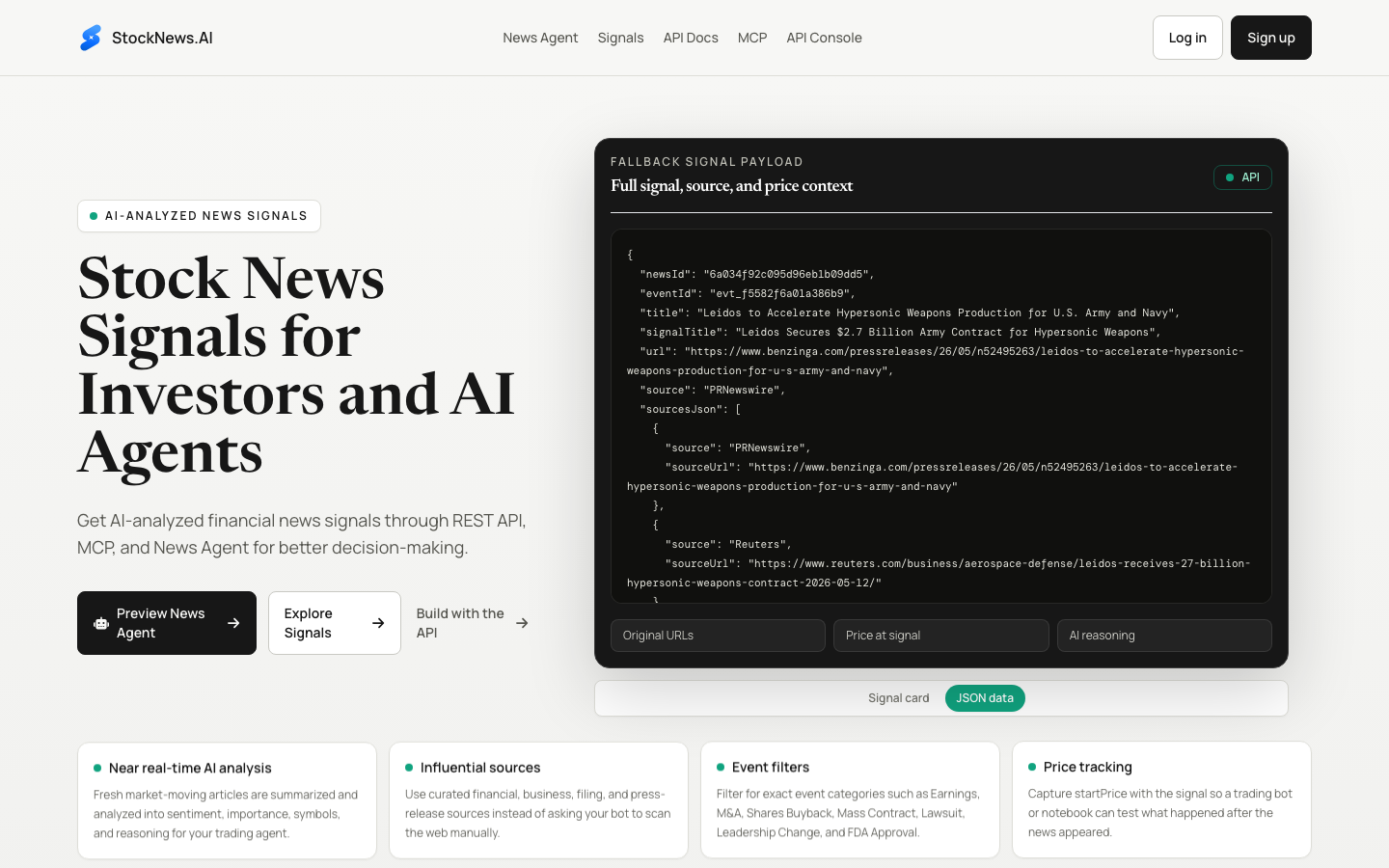Click the StockNews.AI logo icon

tap(91, 38)
